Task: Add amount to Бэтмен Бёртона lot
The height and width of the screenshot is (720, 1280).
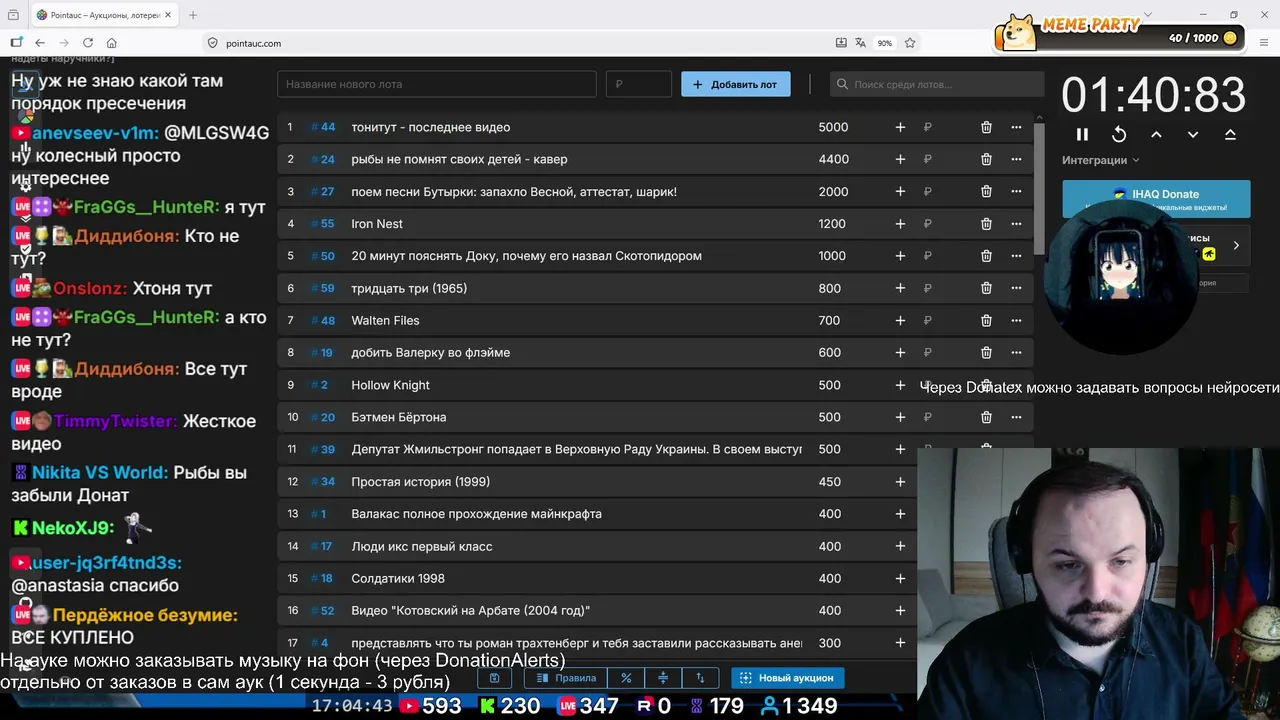Action: (x=900, y=417)
